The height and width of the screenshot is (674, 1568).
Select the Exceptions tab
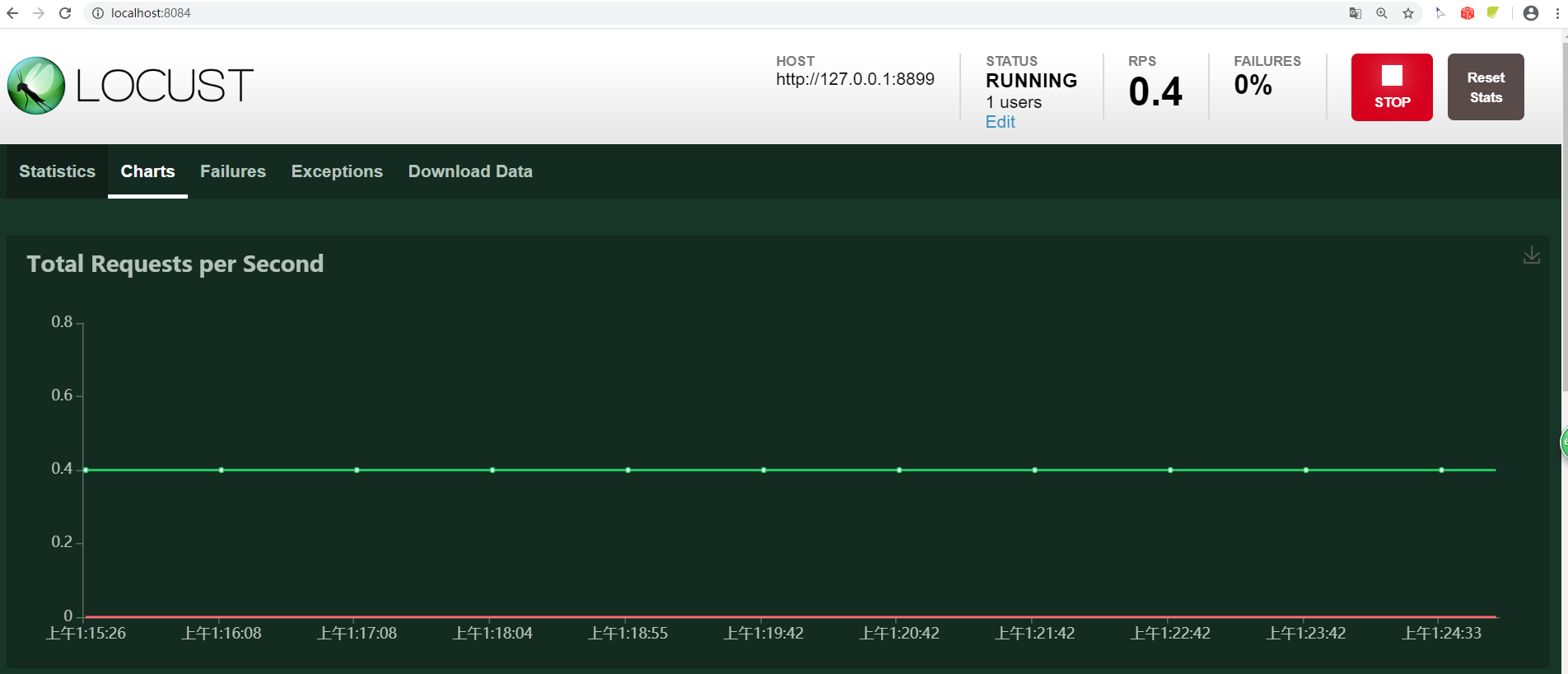point(337,171)
